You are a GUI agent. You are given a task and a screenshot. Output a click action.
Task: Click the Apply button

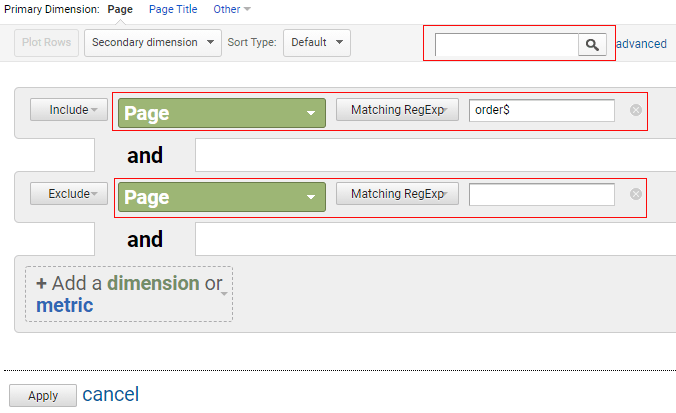tap(43, 395)
